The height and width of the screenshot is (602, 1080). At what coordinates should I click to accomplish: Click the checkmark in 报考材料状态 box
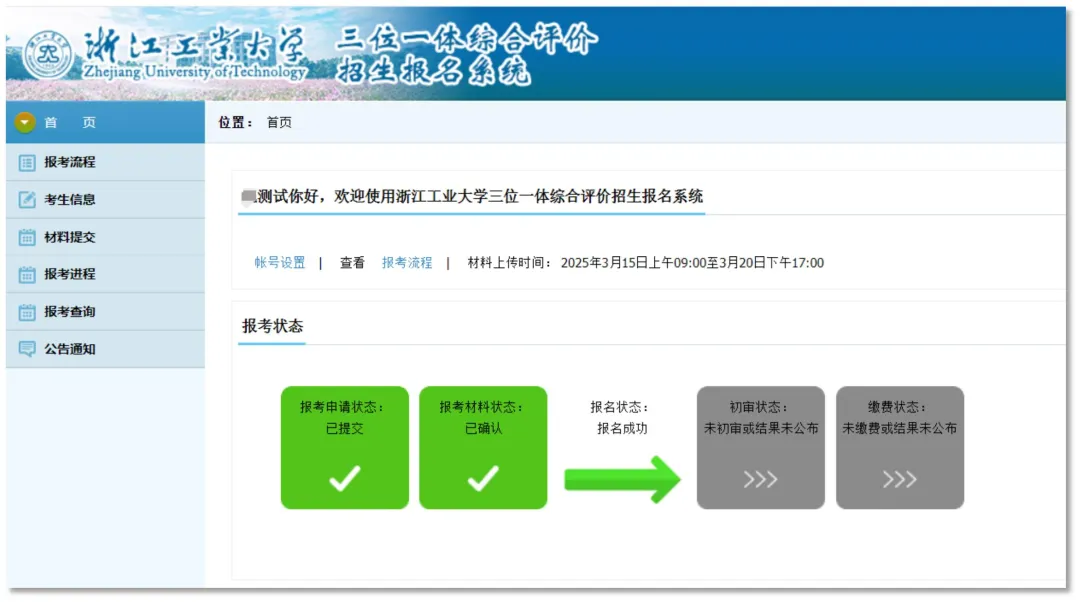click(483, 478)
